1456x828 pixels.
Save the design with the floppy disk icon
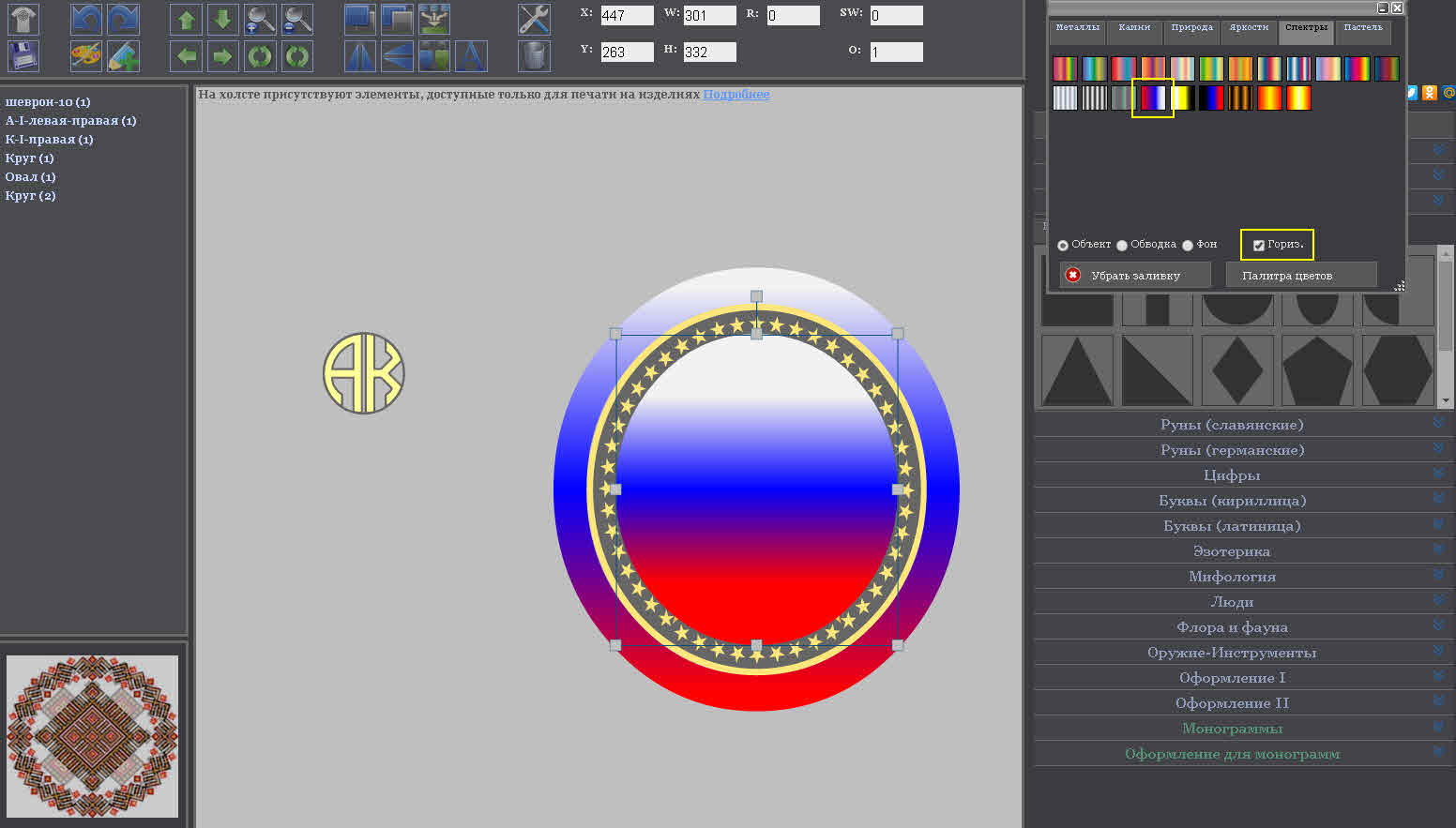(x=23, y=56)
